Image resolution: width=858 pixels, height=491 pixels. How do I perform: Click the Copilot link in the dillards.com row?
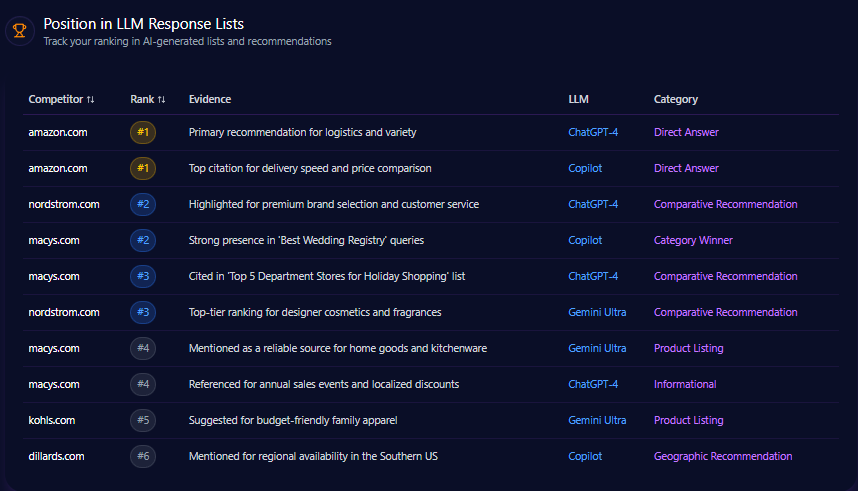(x=585, y=456)
